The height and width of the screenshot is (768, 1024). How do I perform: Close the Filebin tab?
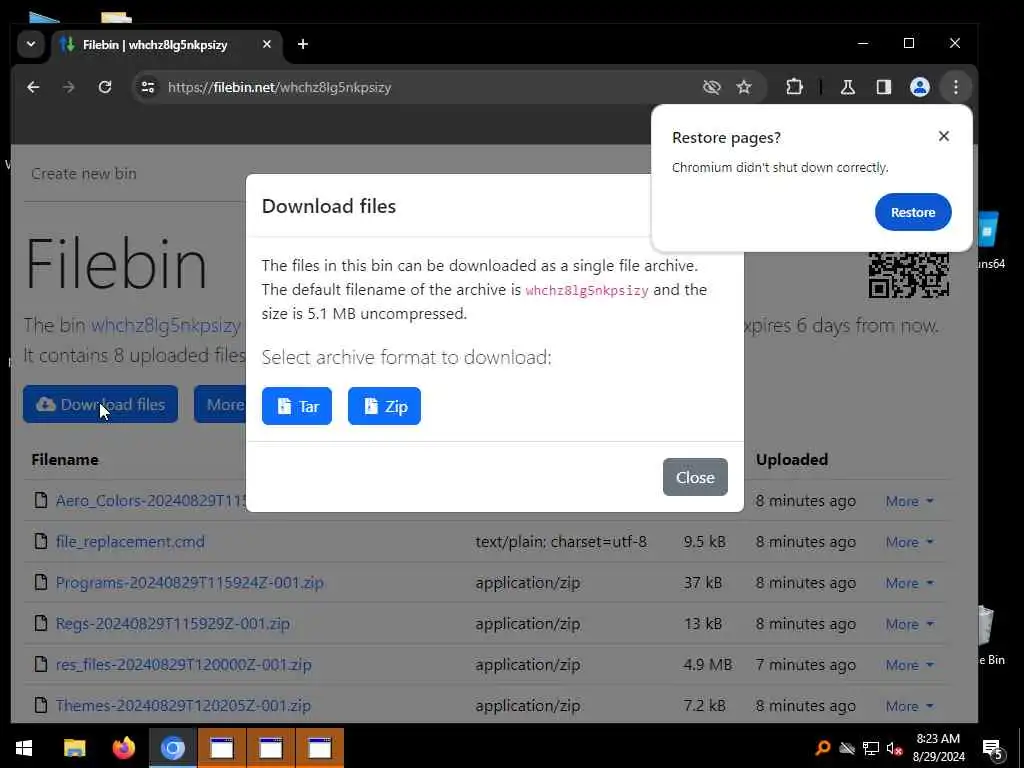tap(266, 44)
